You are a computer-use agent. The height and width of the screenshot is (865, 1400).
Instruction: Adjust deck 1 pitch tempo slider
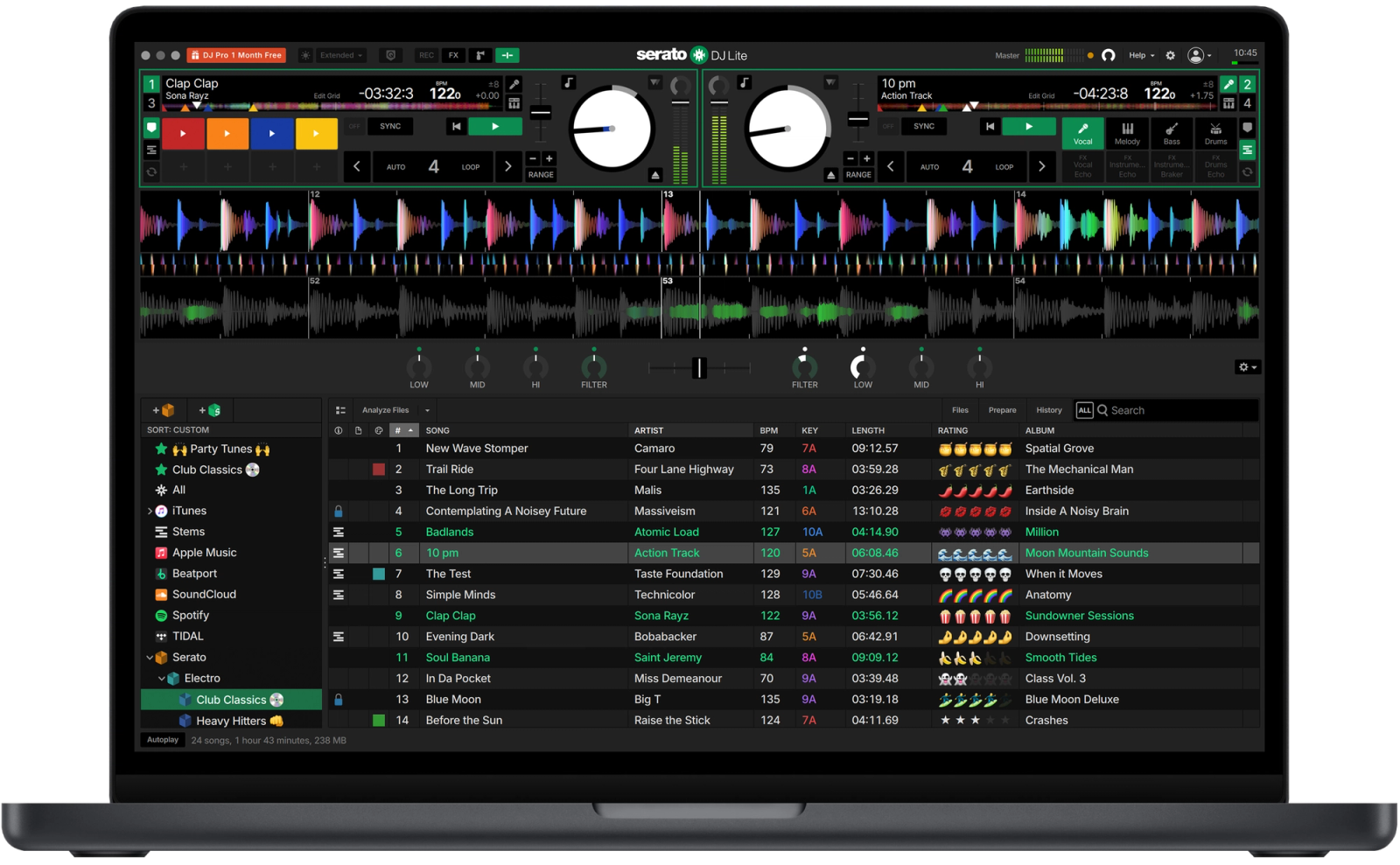pyautogui.click(x=541, y=112)
